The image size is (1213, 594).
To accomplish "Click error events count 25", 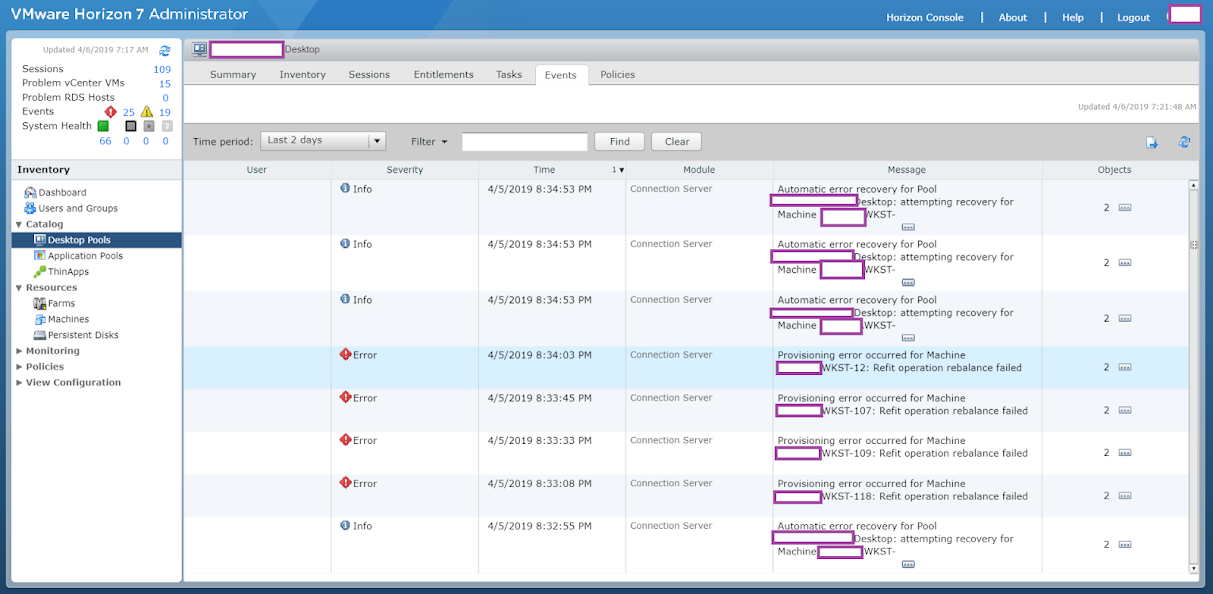I will (x=129, y=112).
